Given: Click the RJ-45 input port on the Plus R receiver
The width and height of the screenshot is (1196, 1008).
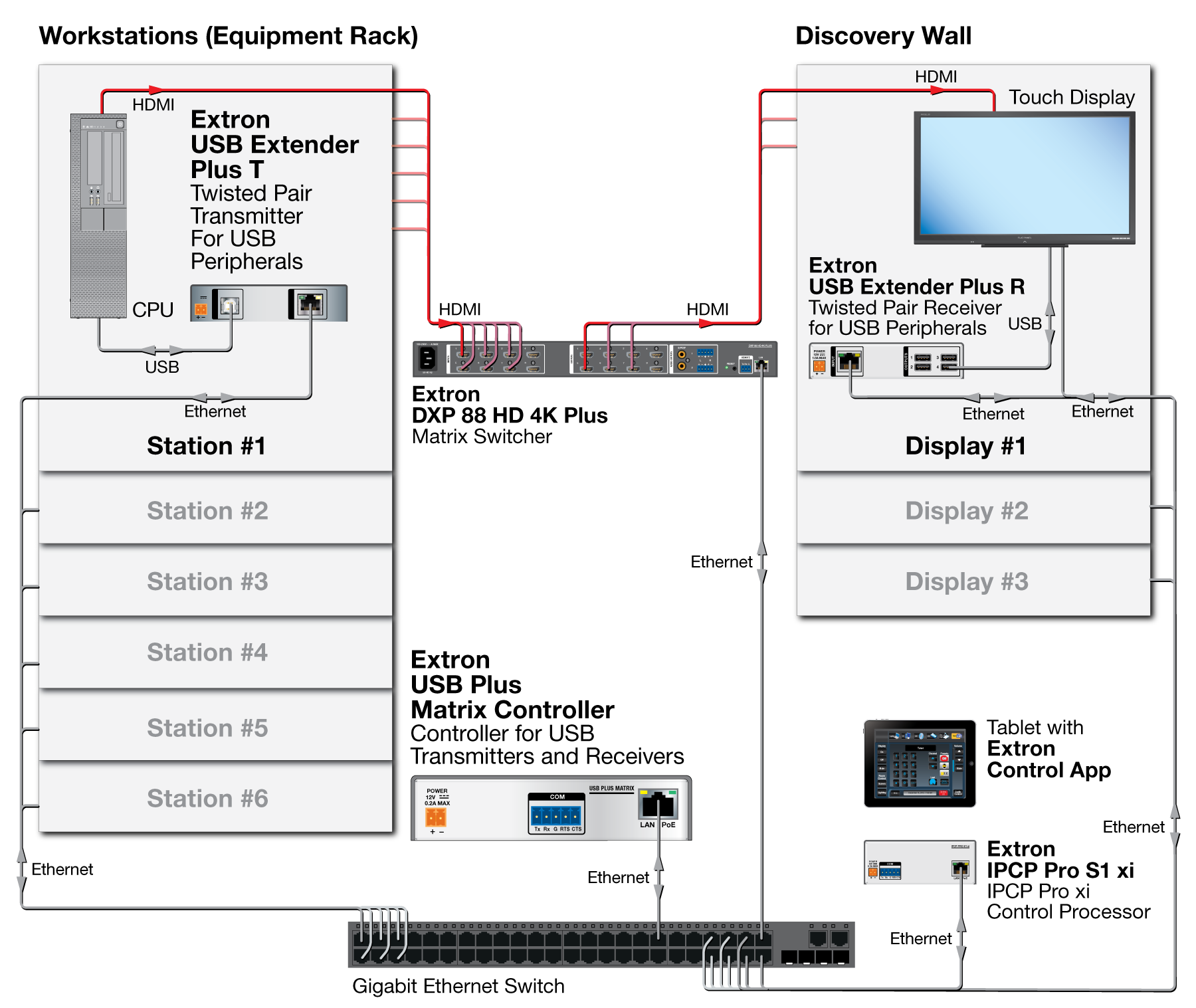Looking at the screenshot, I should click(x=848, y=361).
